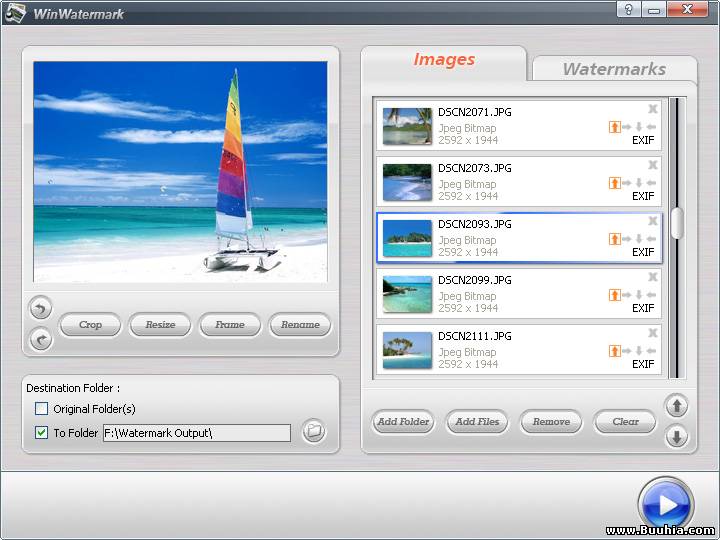Set DSCN2099.JPG orientation with orange up arrow
The image size is (720, 540).
(614, 295)
